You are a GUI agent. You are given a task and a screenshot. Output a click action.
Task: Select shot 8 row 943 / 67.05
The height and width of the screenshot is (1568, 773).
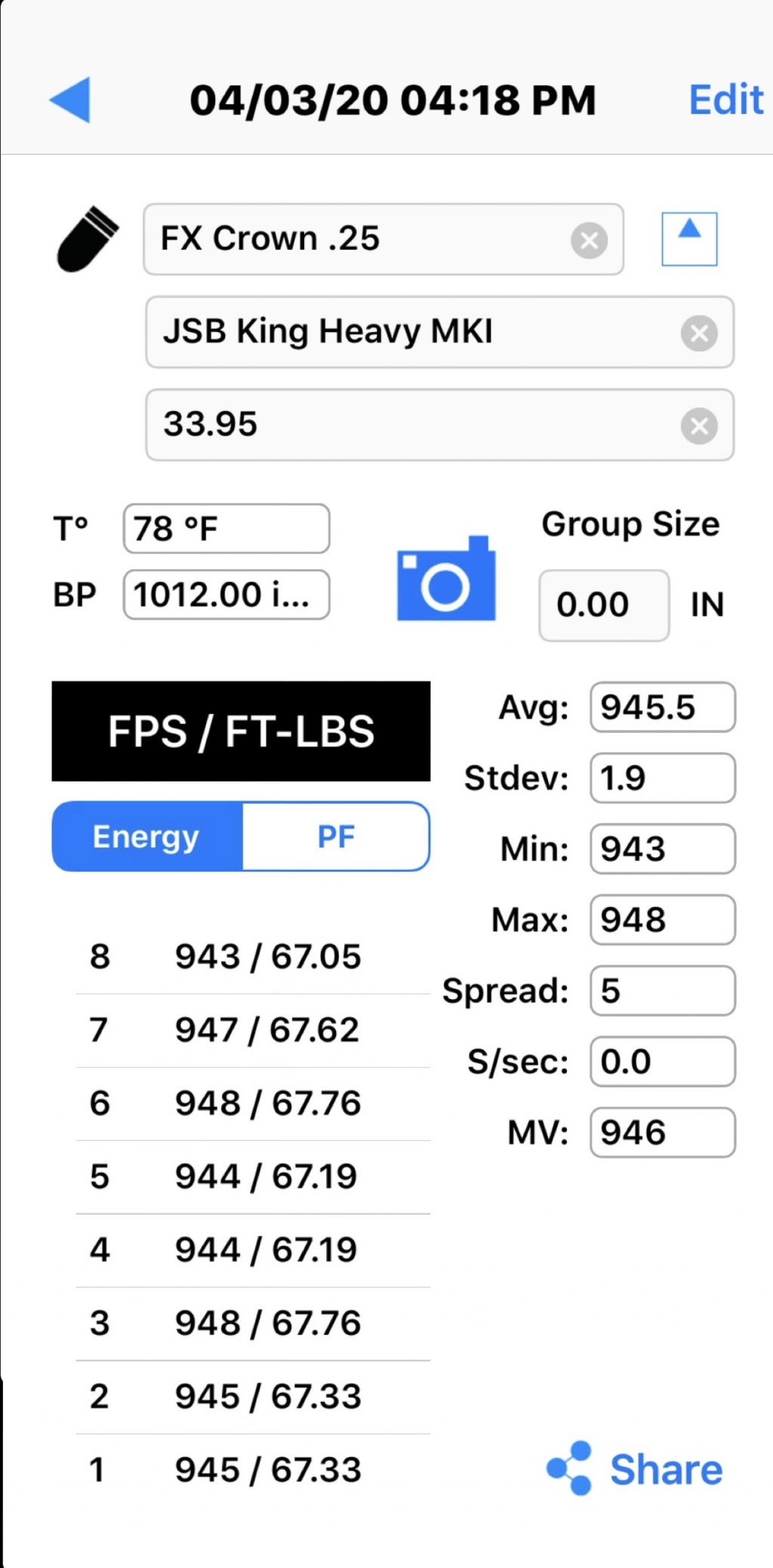253,957
